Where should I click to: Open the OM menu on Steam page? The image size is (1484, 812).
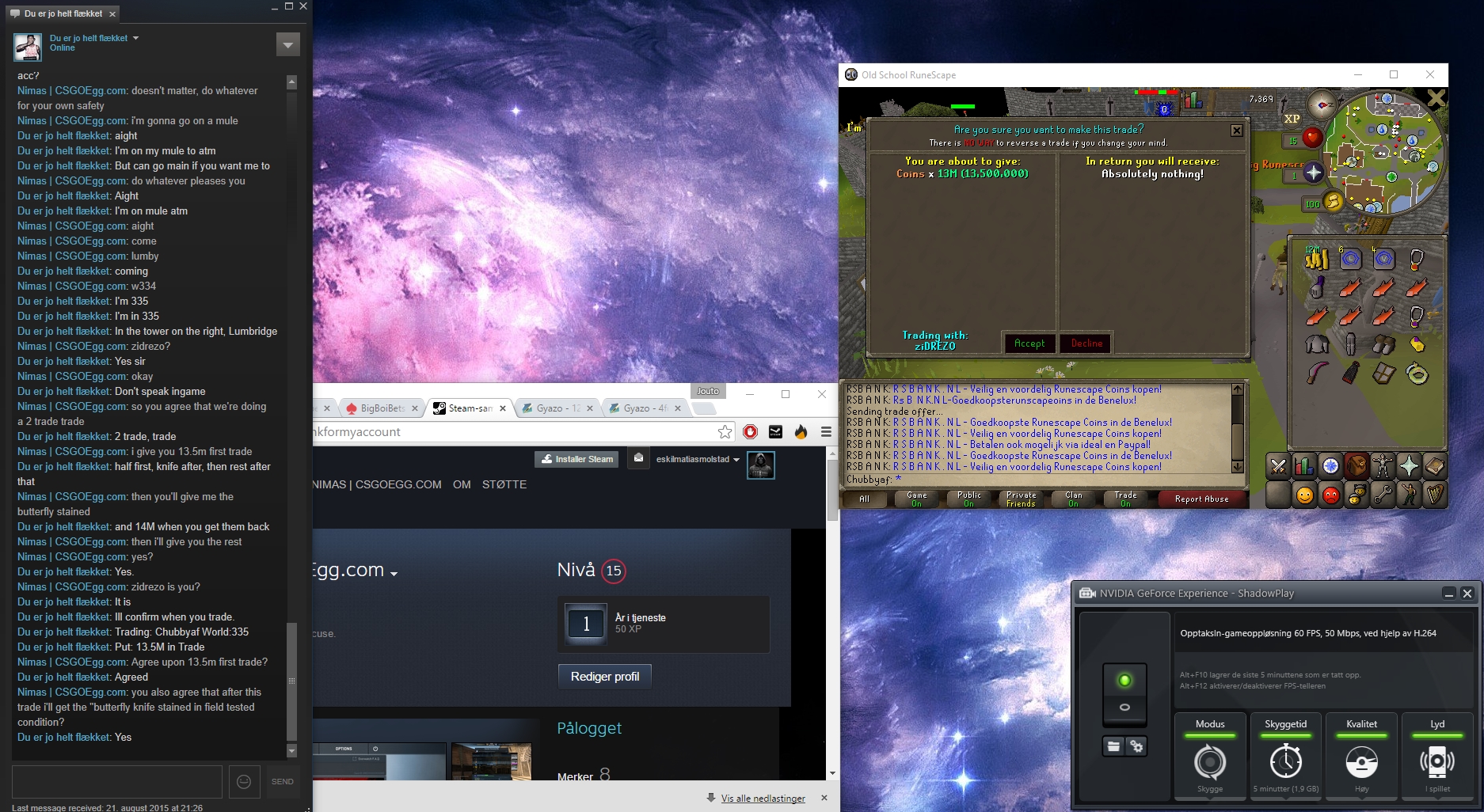(462, 484)
